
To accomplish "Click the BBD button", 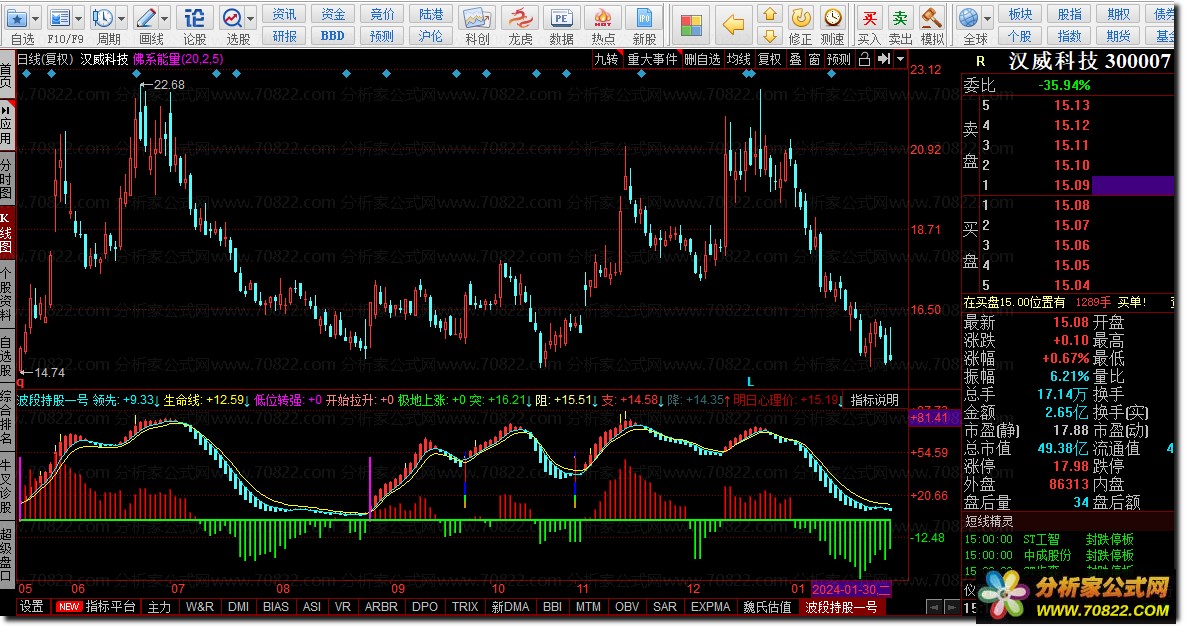I will [x=333, y=36].
